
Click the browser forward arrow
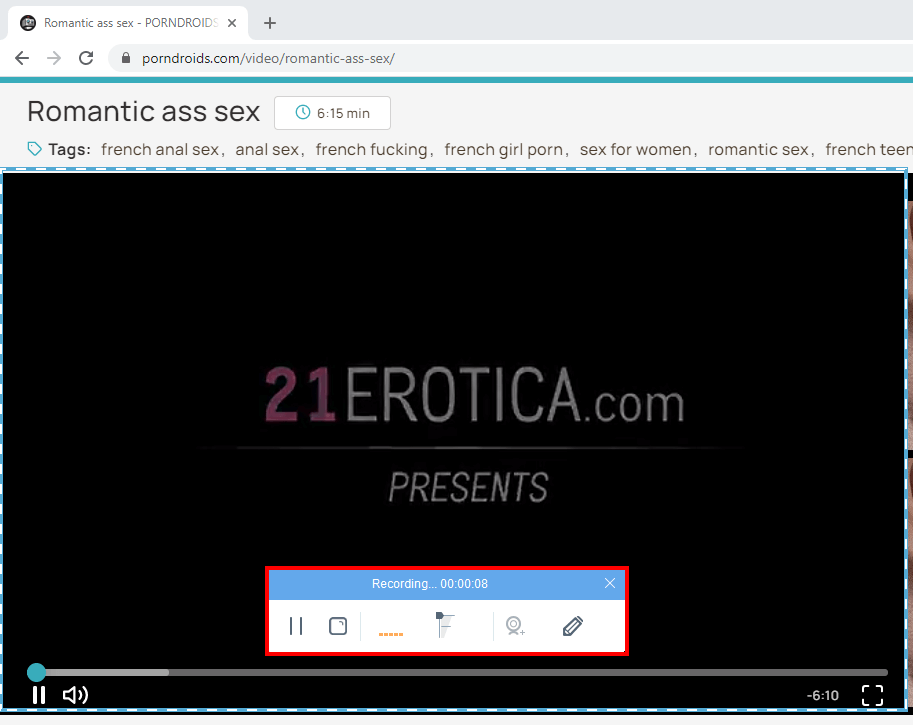54,58
